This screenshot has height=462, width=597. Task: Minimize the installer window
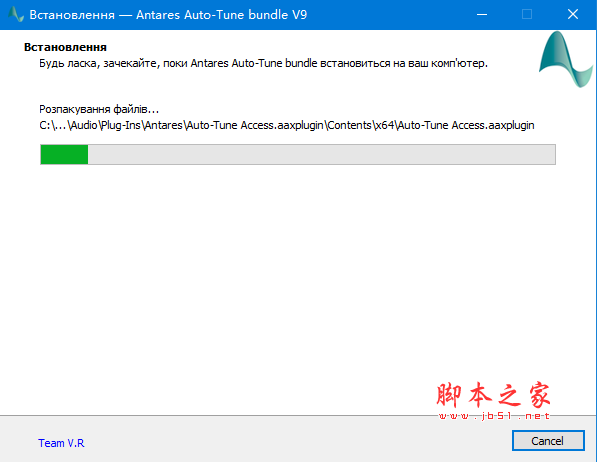tap(482, 14)
